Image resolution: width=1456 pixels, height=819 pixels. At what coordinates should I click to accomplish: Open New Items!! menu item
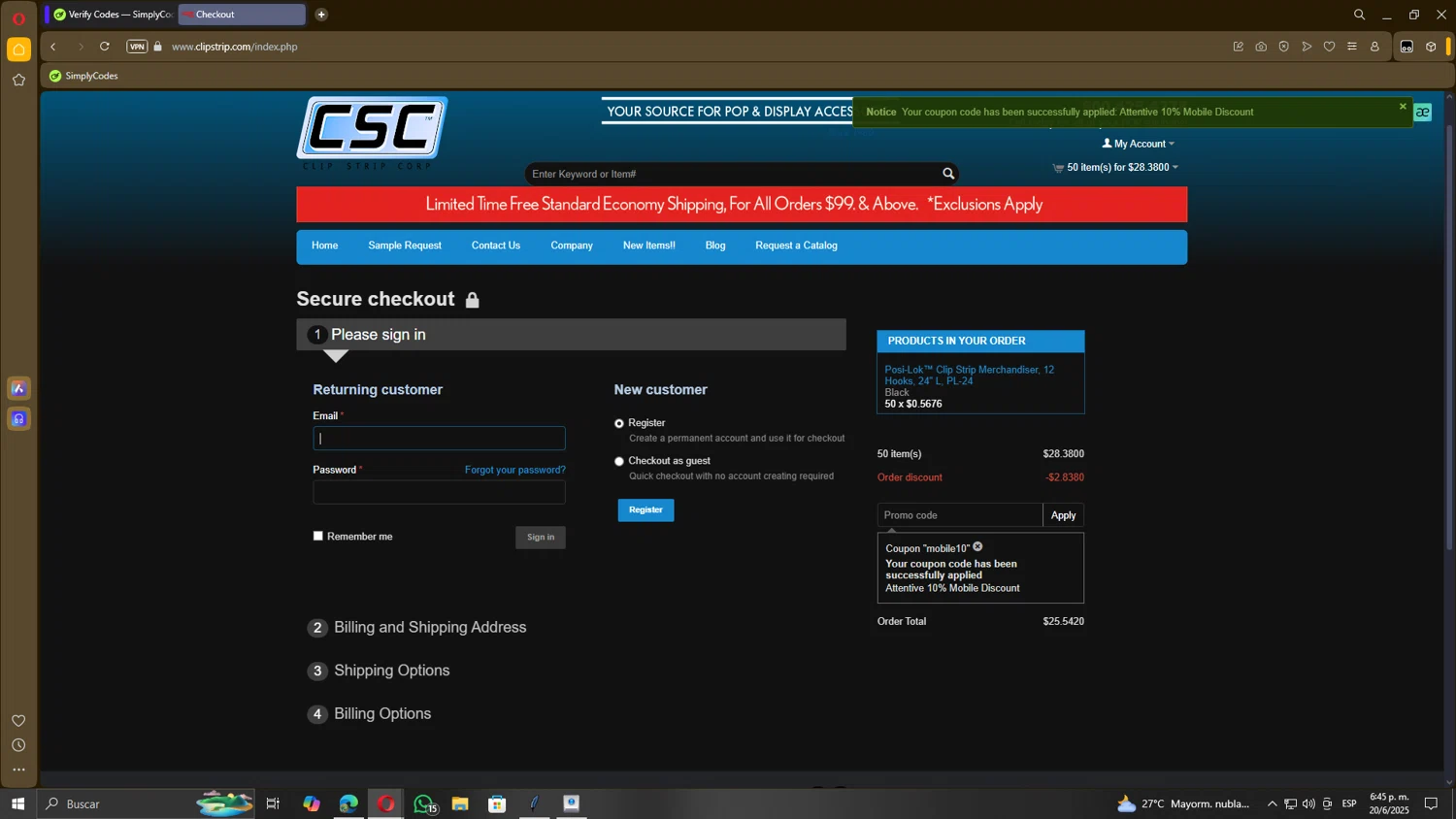pos(649,246)
